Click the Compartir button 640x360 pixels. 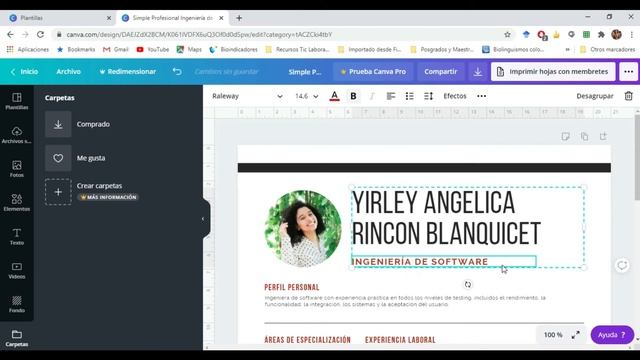pos(440,71)
